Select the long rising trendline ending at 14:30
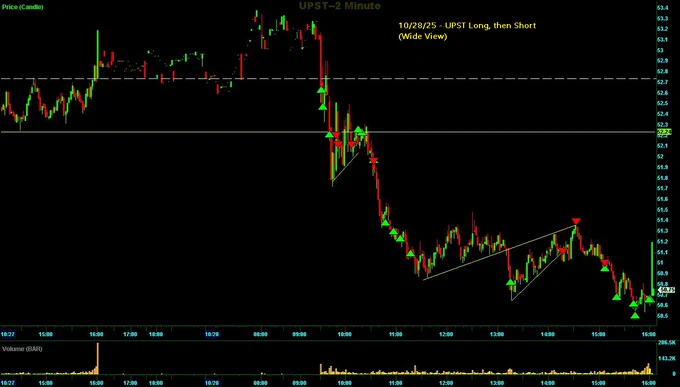Viewport: 680px width, 387px height. click(x=499, y=253)
